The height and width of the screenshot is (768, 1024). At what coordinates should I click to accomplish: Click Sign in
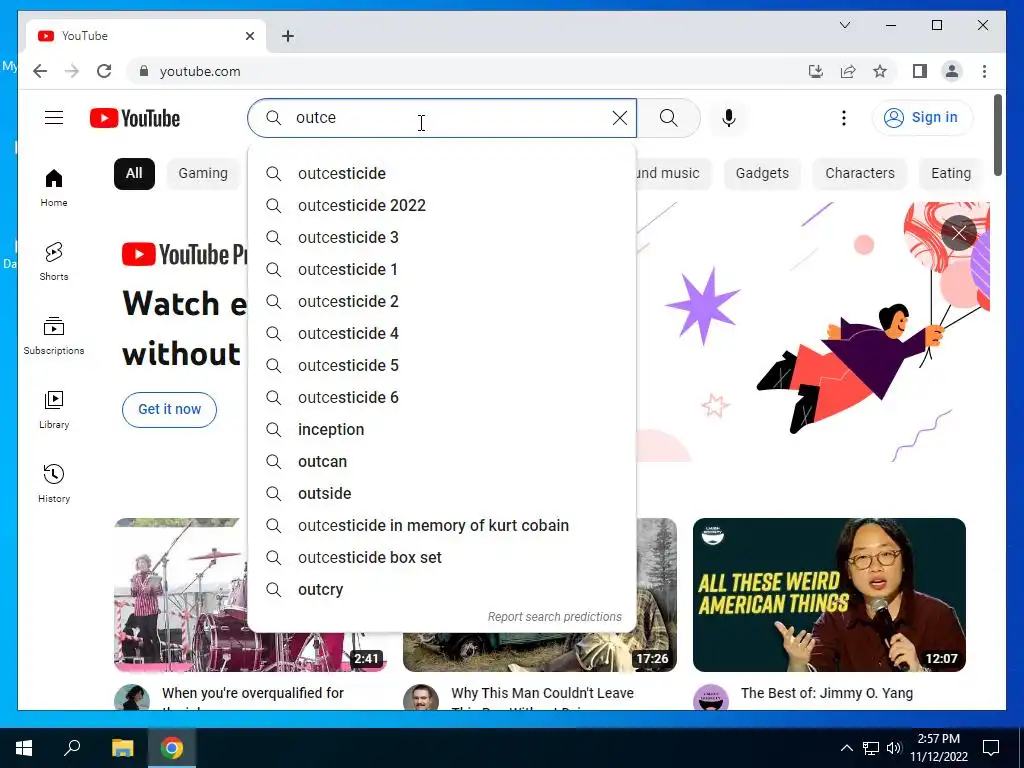[x=922, y=118]
